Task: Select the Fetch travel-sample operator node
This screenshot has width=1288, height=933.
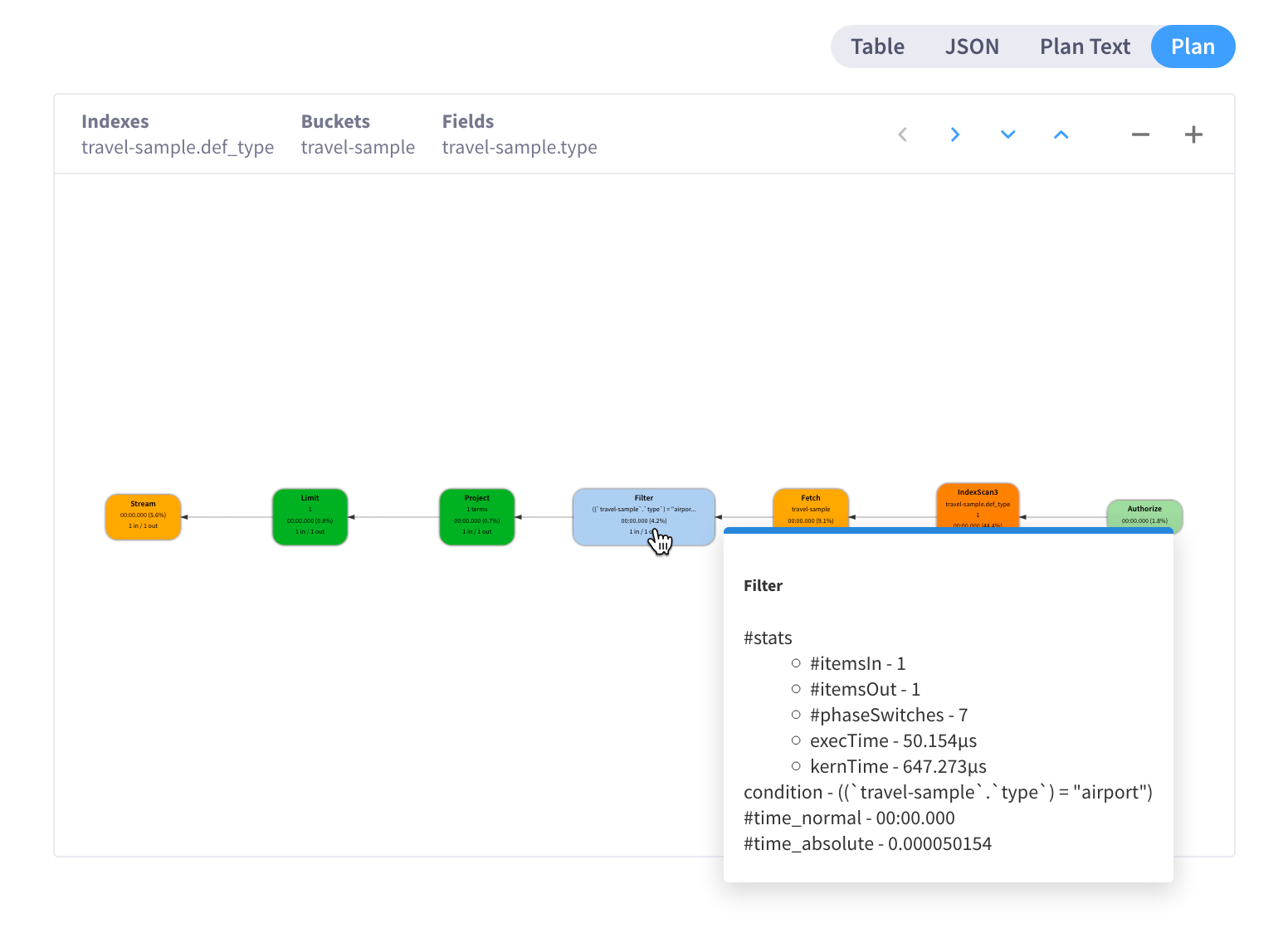Action: (x=811, y=506)
